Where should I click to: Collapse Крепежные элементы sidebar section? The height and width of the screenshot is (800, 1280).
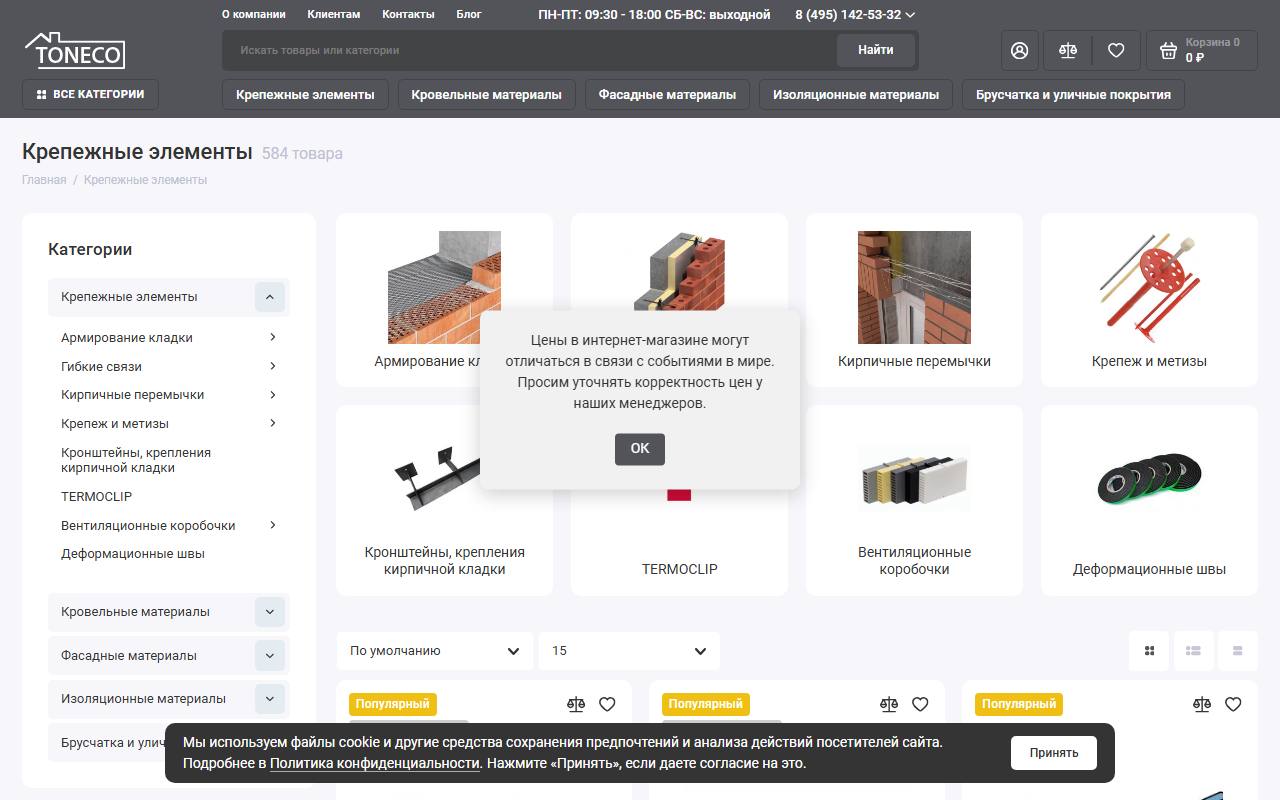pyautogui.click(x=270, y=297)
